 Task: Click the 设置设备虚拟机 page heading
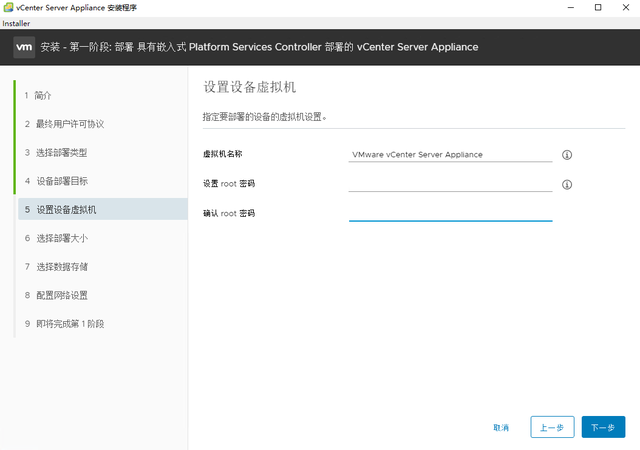coord(249,87)
